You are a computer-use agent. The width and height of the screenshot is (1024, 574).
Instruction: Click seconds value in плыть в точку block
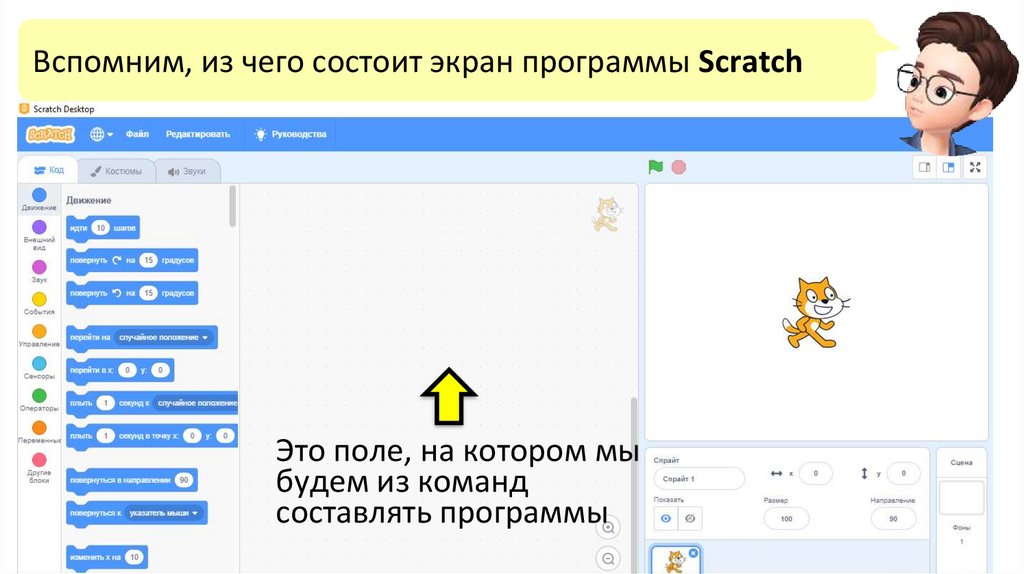pos(106,436)
